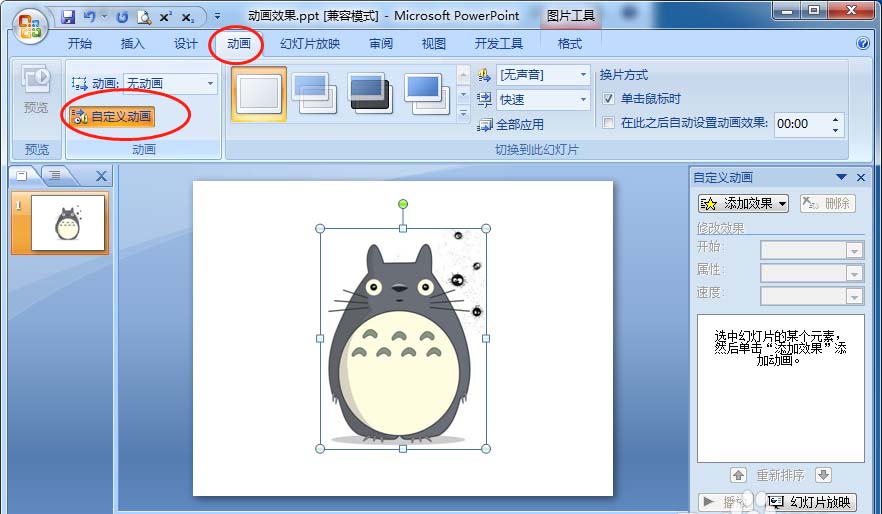Open the 插入 ribbon tab
Screen dimensions: 882x514
click(133, 43)
